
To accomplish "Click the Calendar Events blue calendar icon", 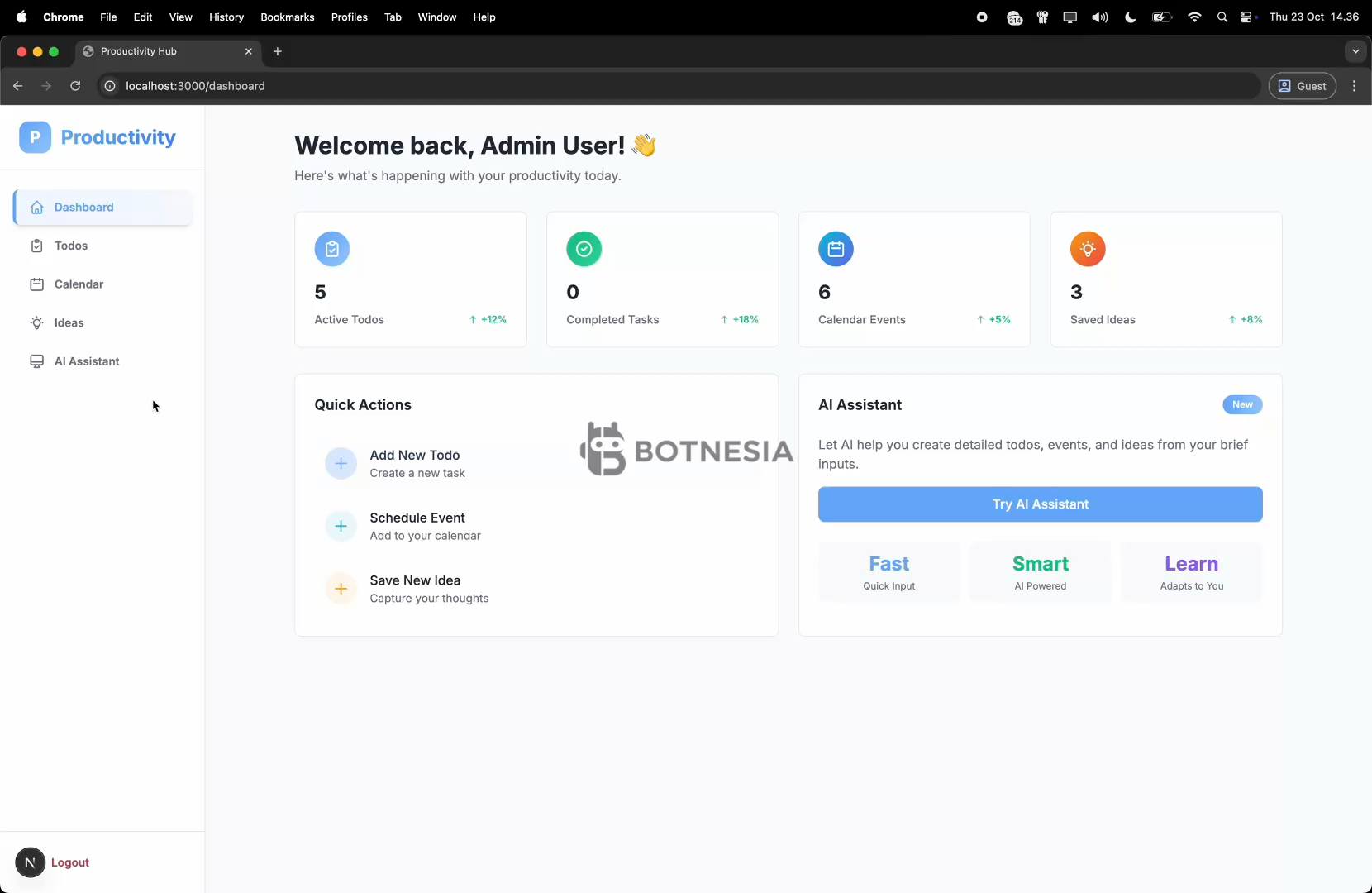I will pyautogui.click(x=836, y=249).
